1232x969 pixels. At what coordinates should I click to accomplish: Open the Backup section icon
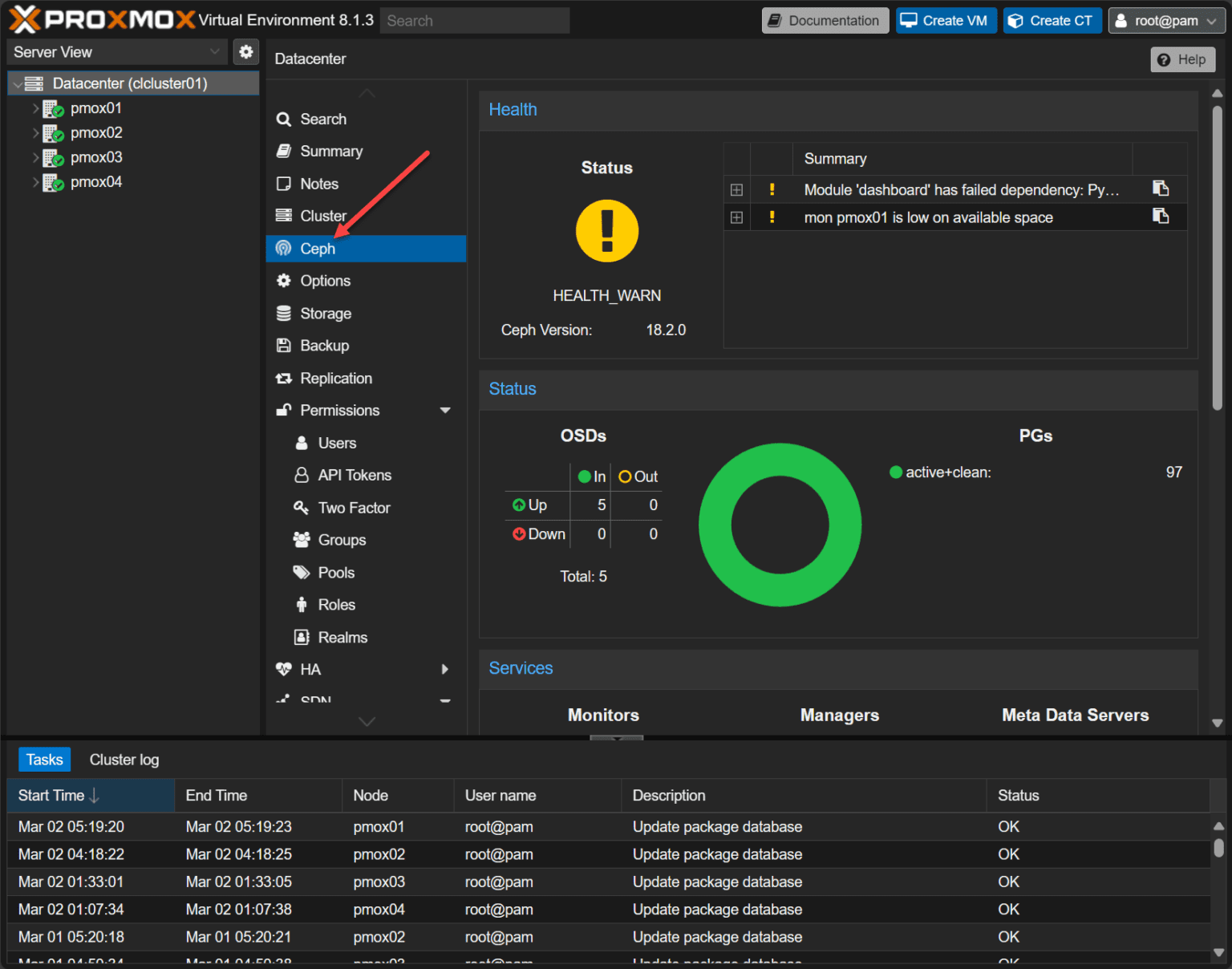click(x=285, y=346)
